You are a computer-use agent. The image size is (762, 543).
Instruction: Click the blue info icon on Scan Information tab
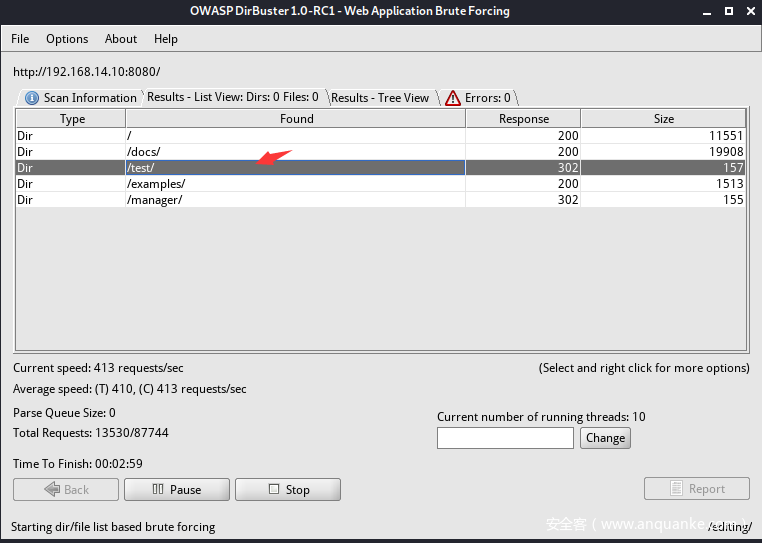[x=32, y=98]
